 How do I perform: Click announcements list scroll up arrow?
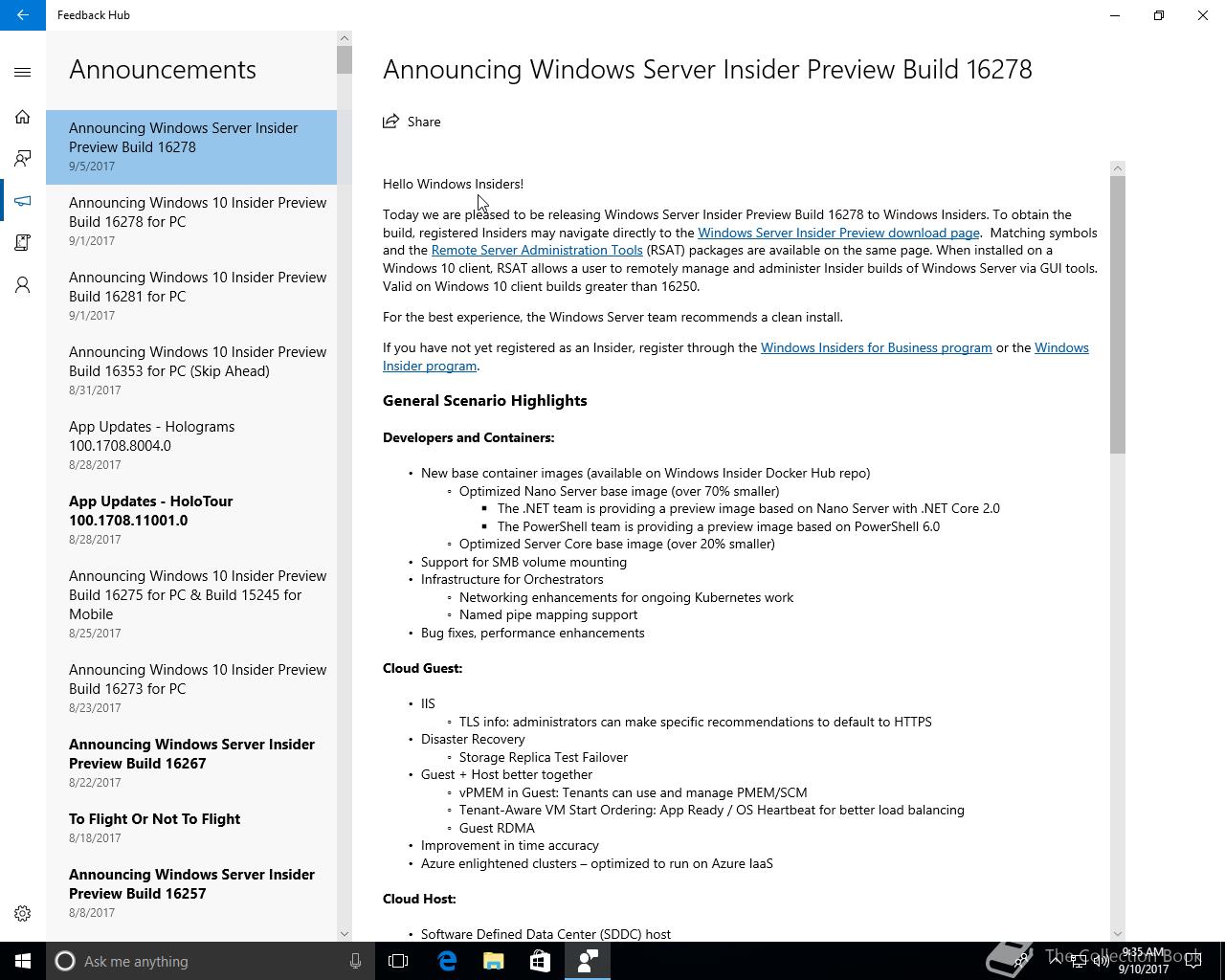[x=345, y=38]
